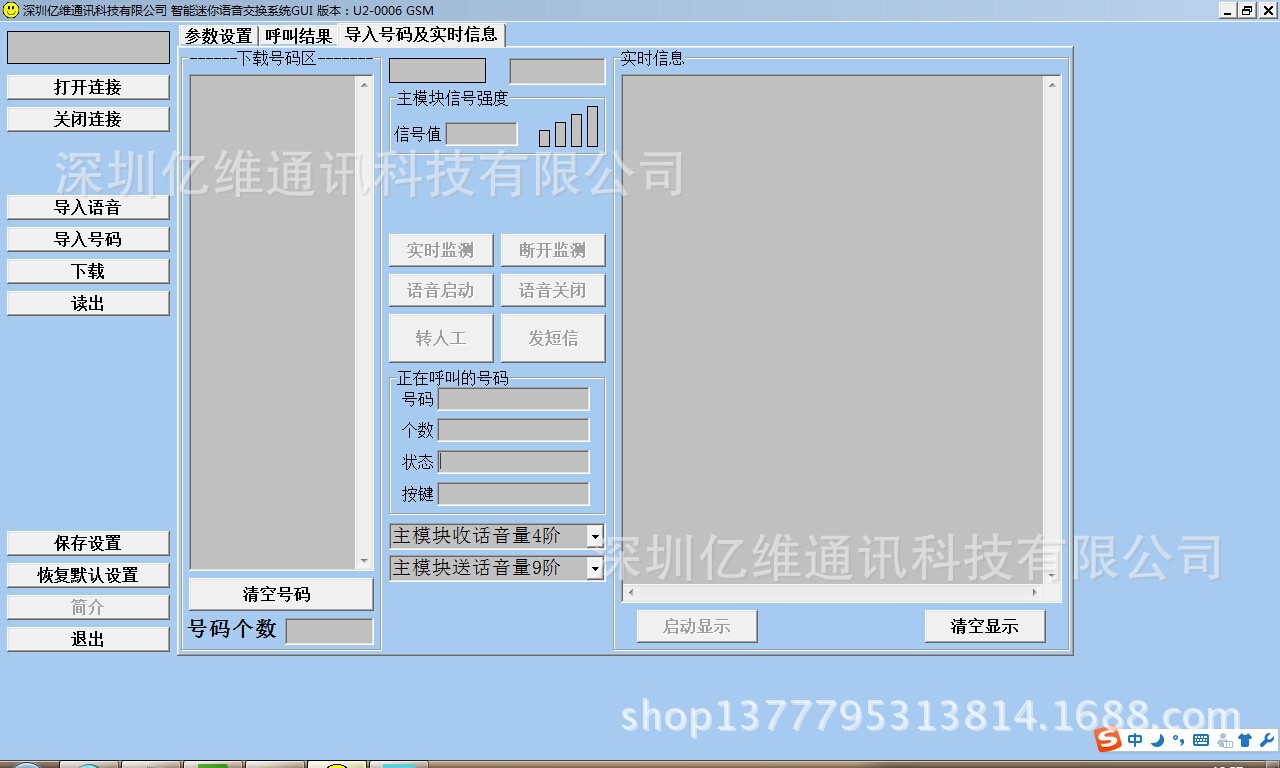
Task: Click the 启动显示 button
Action: 697,626
